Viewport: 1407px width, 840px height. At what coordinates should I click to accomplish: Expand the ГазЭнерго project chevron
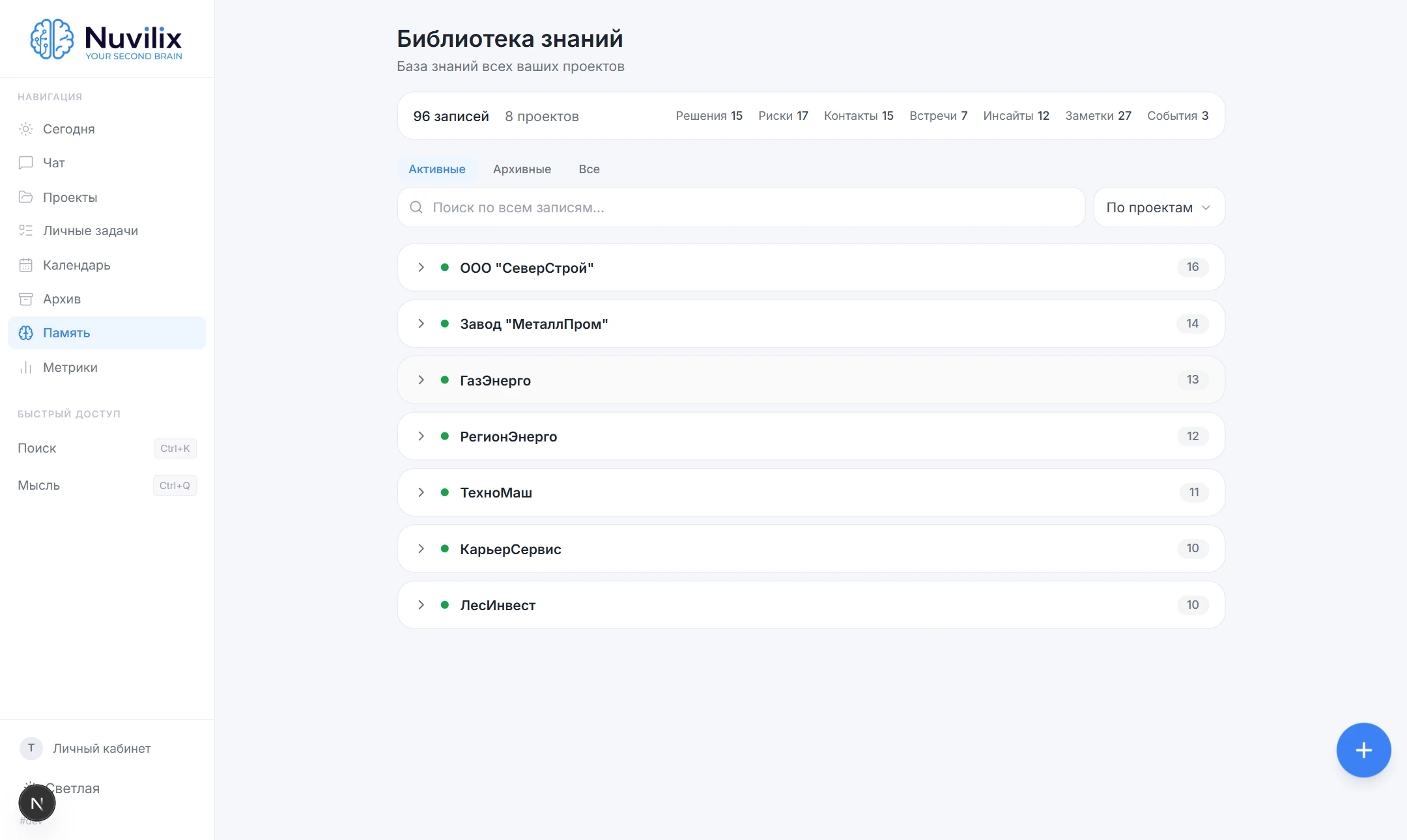[x=421, y=380]
